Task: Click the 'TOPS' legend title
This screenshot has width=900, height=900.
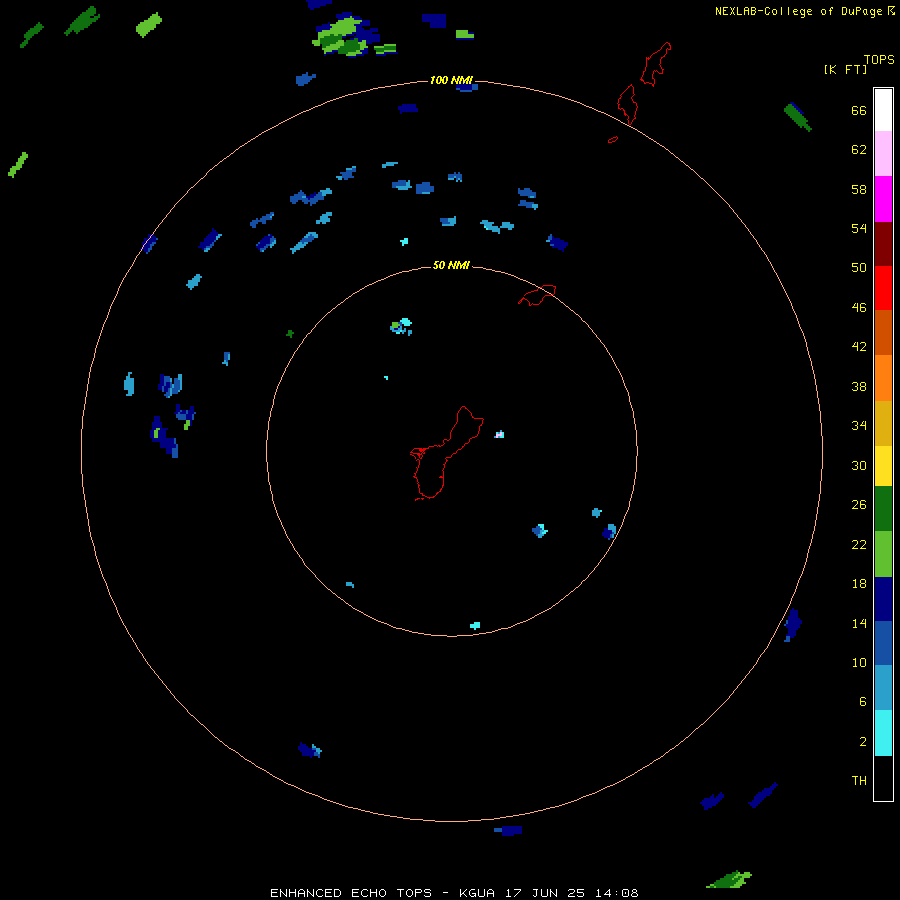Action: (879, 59)
